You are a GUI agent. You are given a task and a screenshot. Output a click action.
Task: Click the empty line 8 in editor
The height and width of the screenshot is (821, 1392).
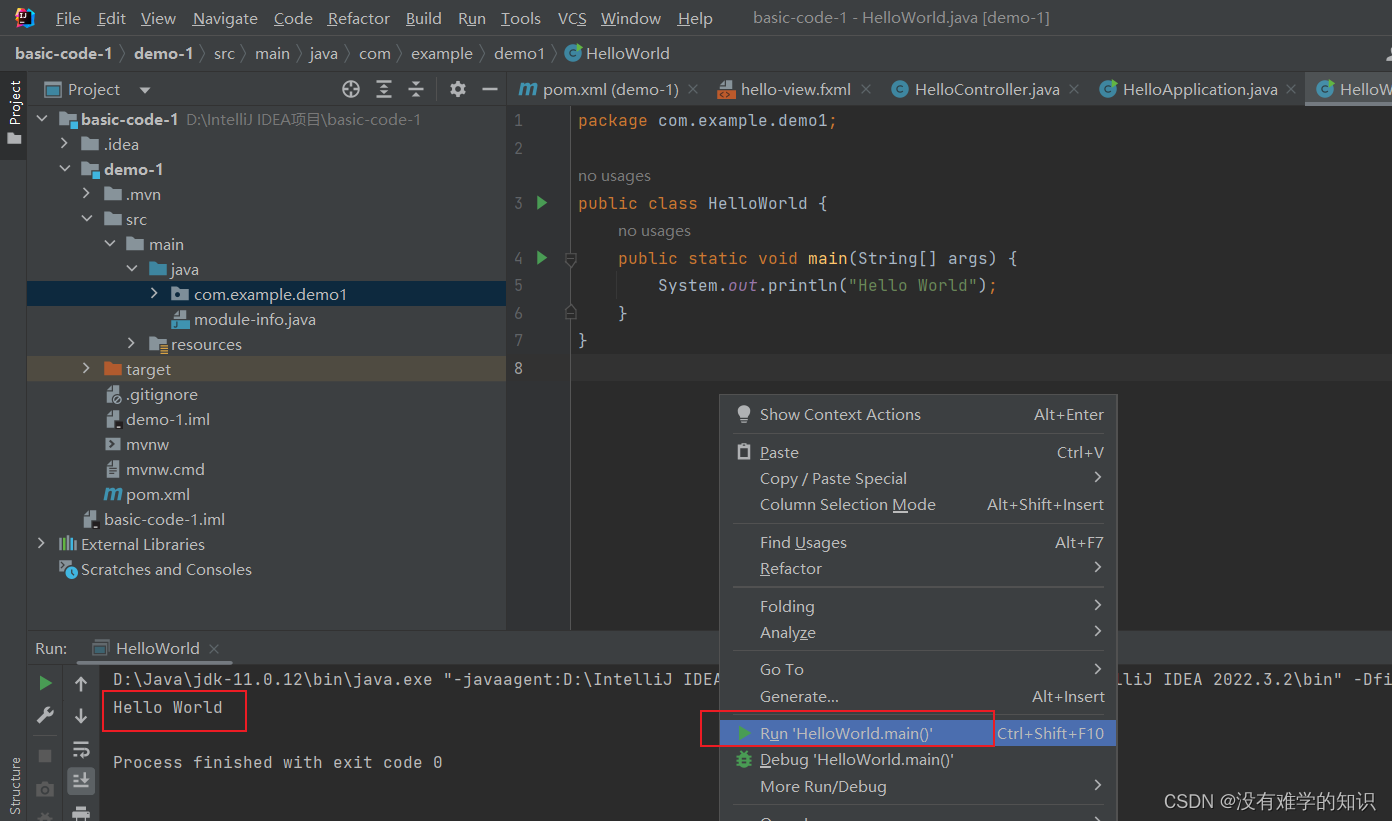pyautogui.click(x=980, y=368)
